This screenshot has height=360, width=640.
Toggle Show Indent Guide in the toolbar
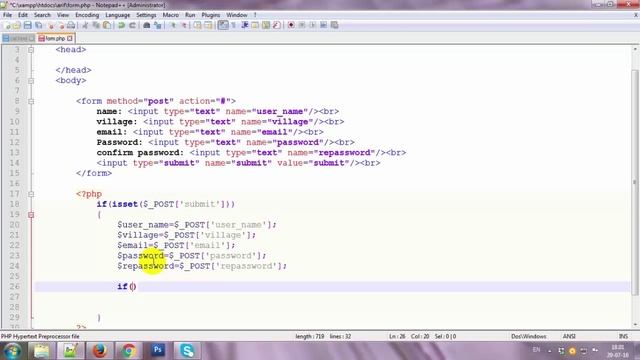click(244, 25)
